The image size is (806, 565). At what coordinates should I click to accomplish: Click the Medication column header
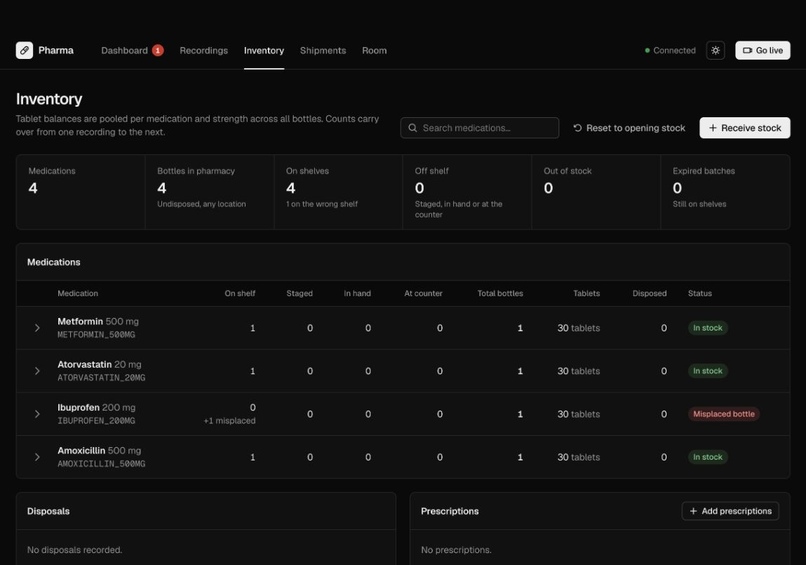(x=78, y=293)
